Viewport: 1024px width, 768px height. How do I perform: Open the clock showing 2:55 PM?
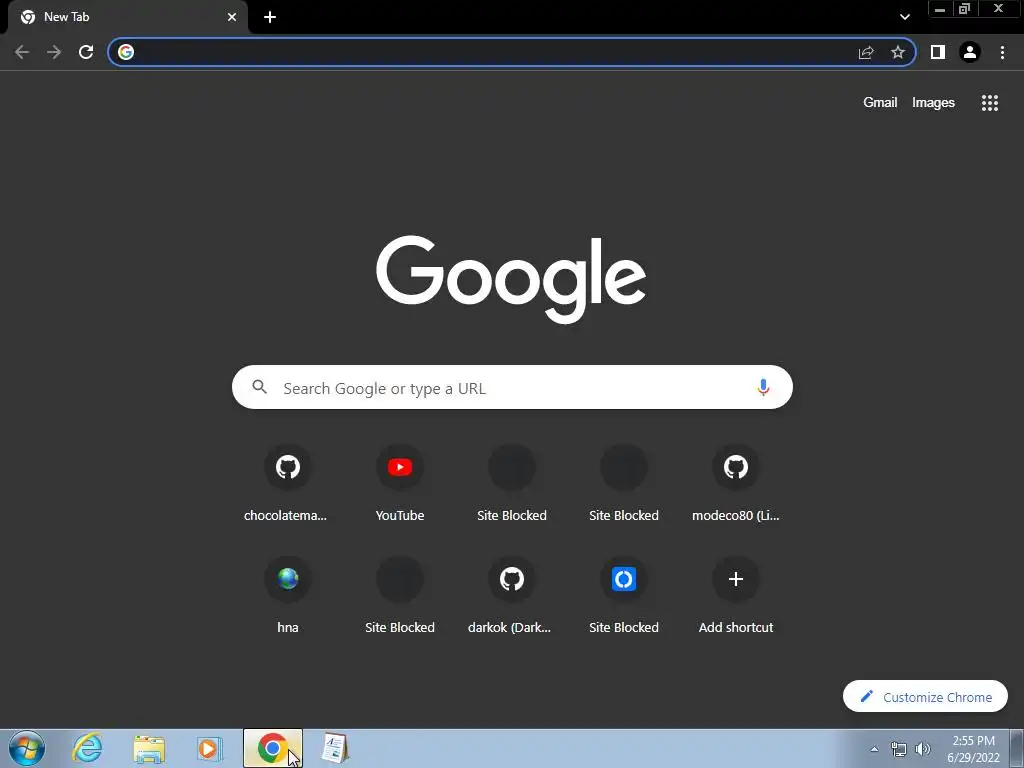pos(973,749)
